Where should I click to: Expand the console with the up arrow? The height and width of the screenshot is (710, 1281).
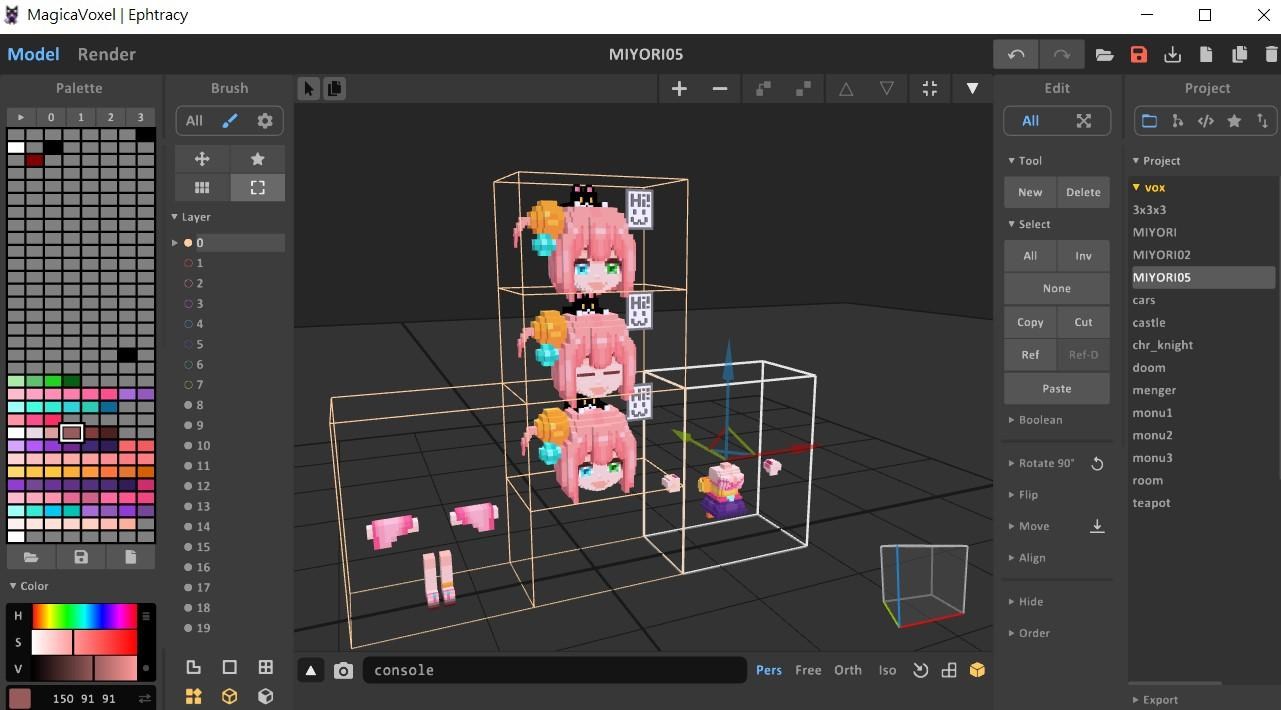coord(311,671)
